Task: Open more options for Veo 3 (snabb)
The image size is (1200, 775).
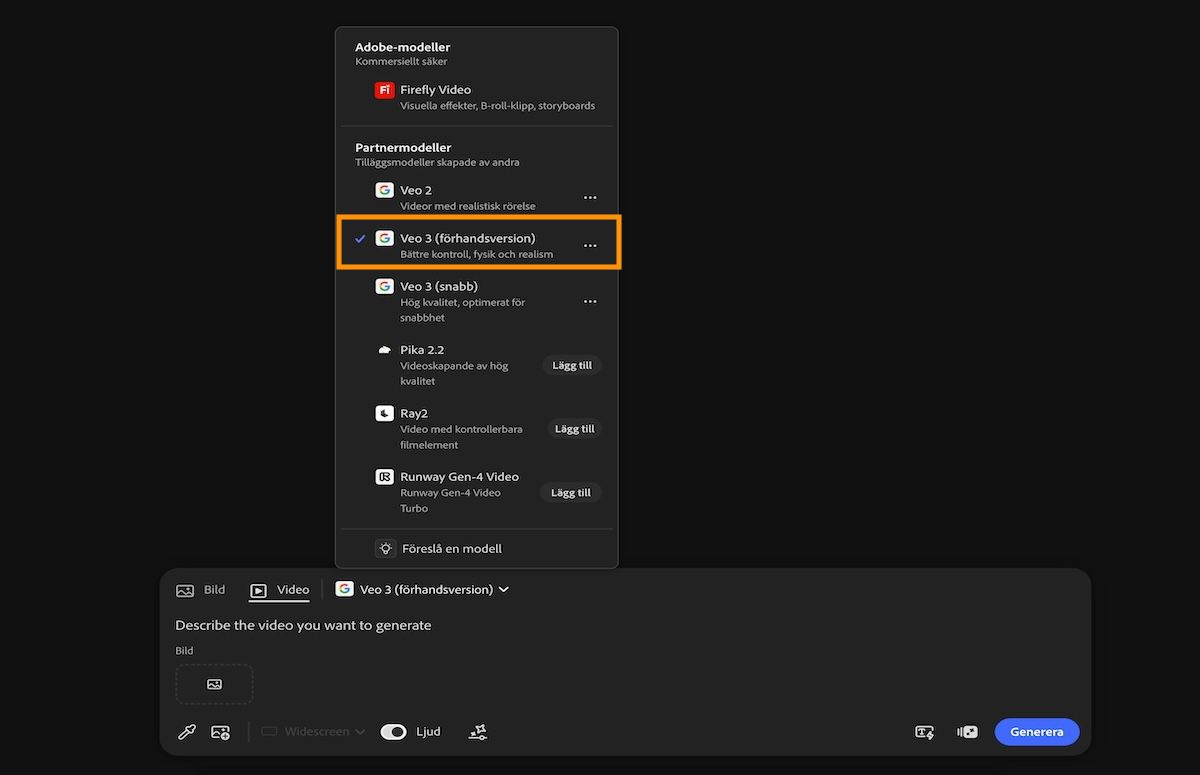Action: (x=590, y=302)
